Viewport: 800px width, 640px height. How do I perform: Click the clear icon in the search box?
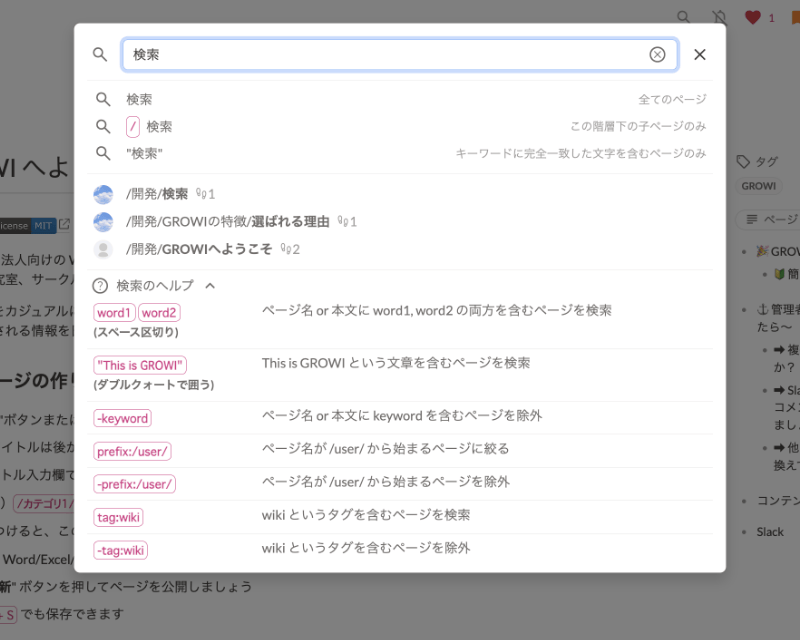(657, 54)
